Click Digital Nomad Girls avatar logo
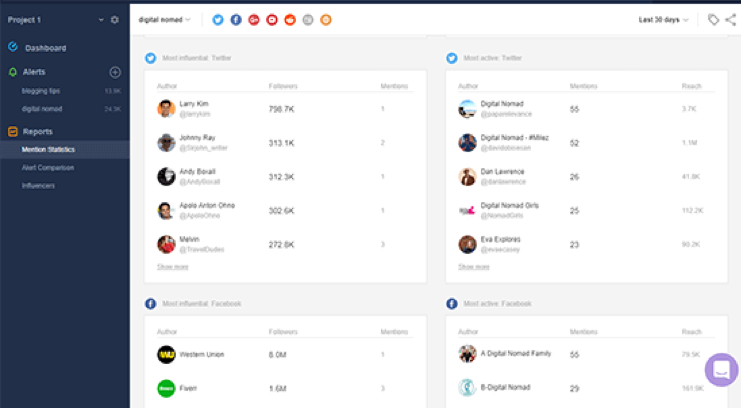 click(x=467, y=210)
